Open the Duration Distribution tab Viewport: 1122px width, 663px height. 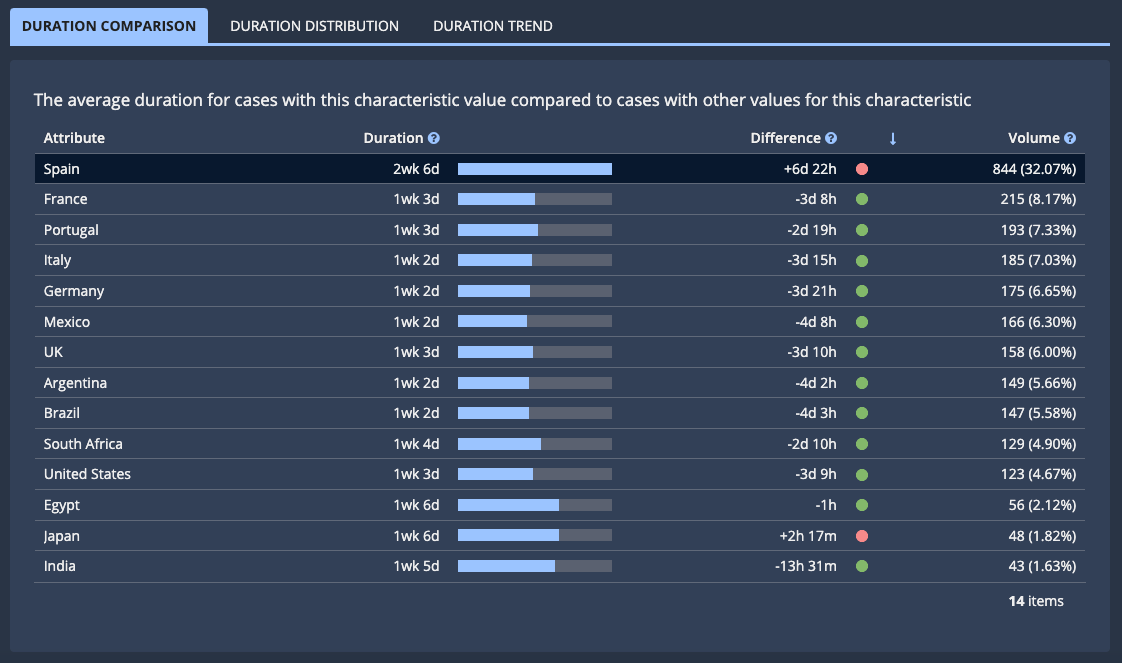pyautogui.click(x=314, y=26)
